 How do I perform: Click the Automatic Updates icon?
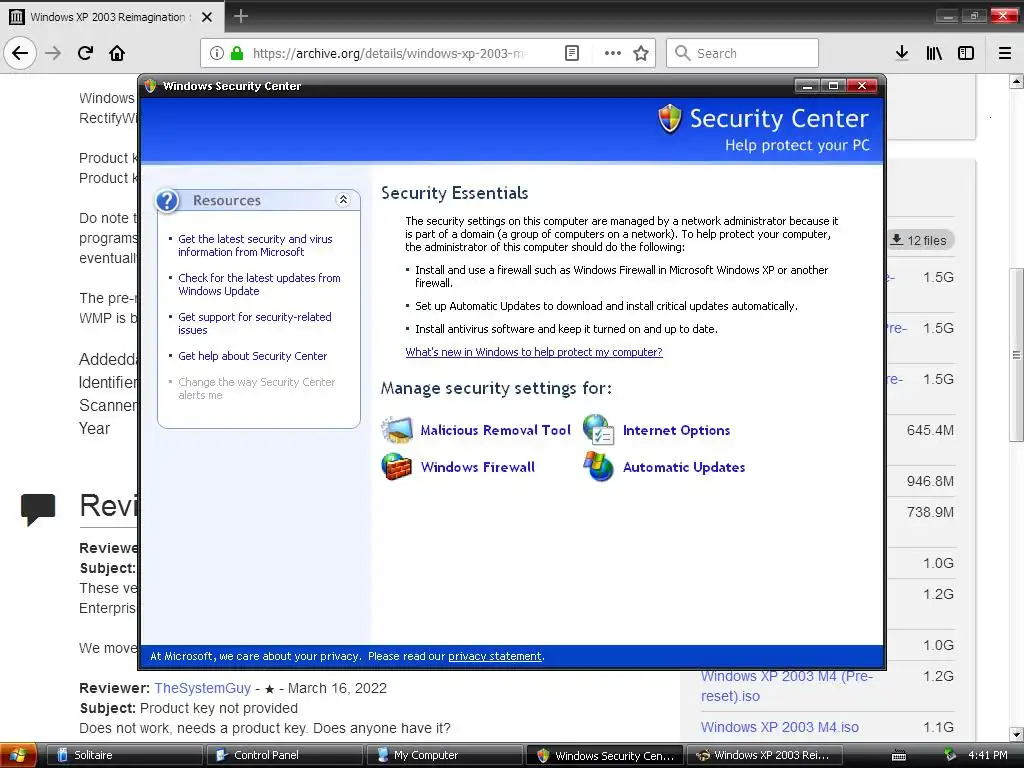[x=599, y=467]
